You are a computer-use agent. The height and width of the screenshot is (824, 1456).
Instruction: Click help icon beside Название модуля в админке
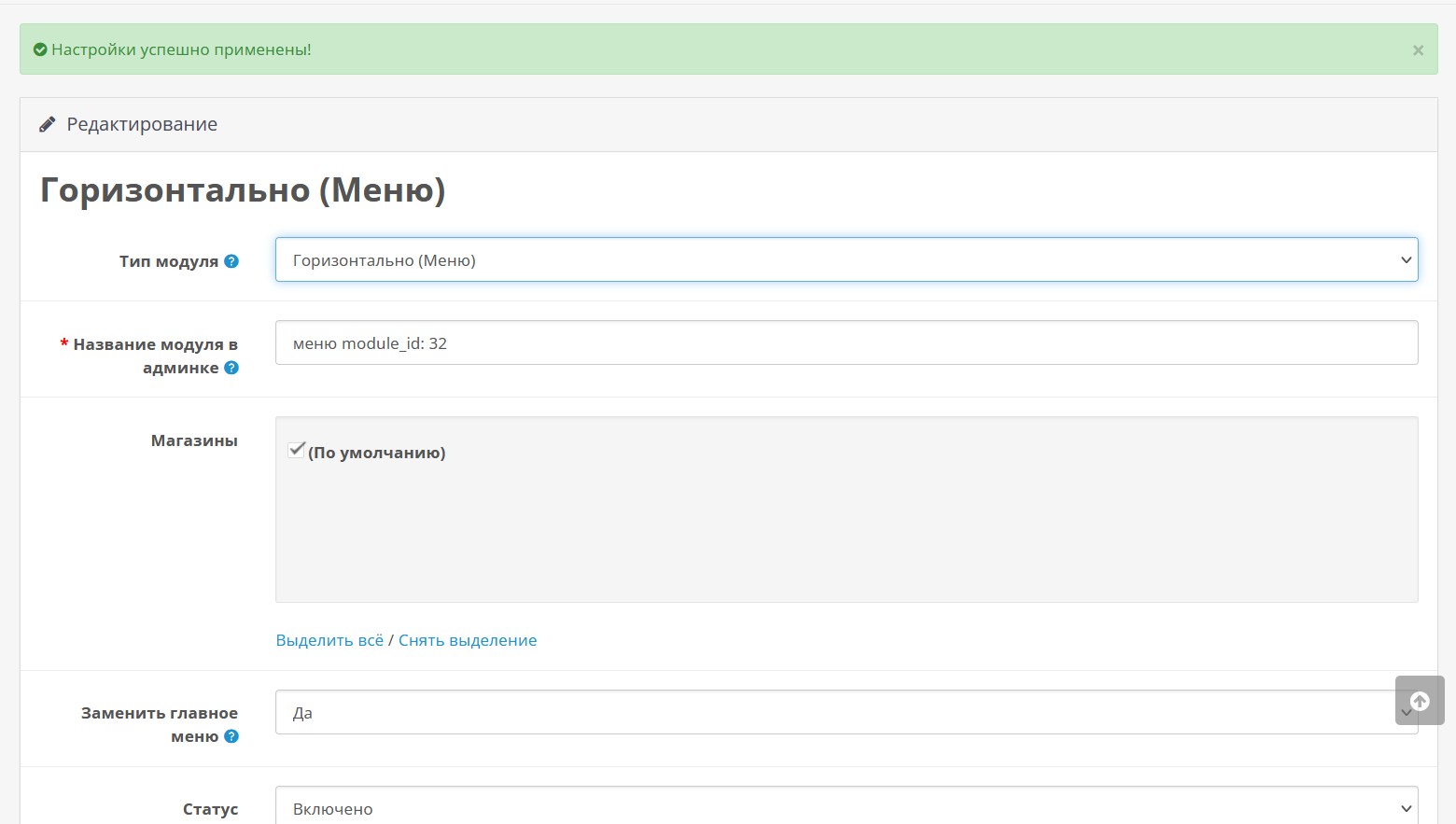click(231, 368)
